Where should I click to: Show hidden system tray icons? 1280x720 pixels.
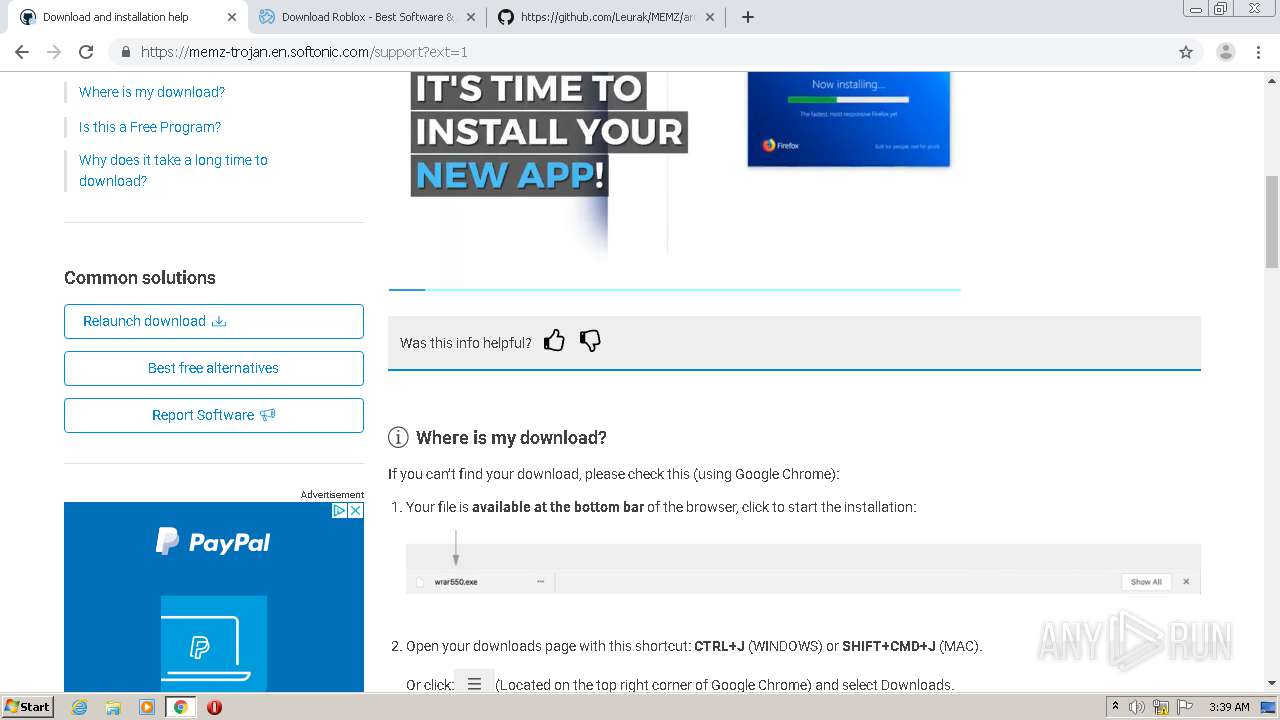coord(1116,707)
